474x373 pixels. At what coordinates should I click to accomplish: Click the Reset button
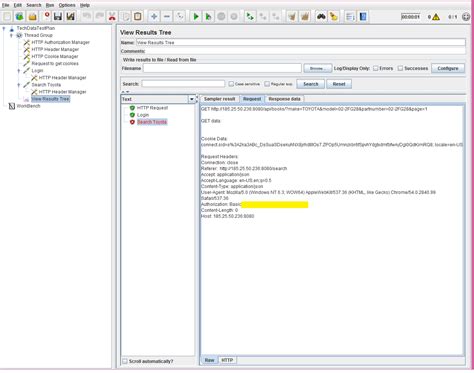[x=339, y=84]
